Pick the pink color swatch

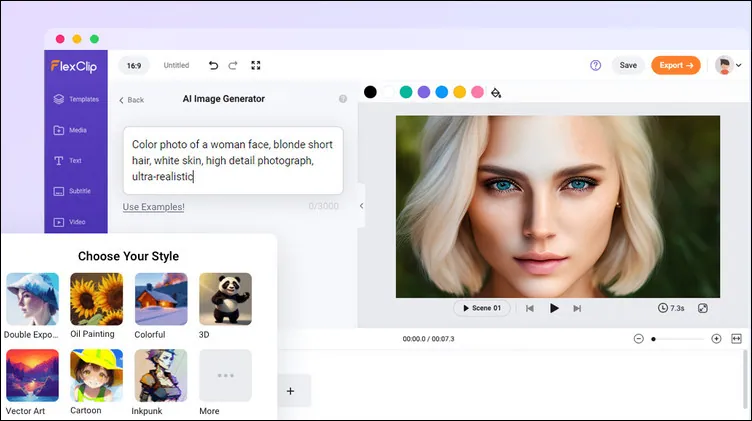coord(477,92)
